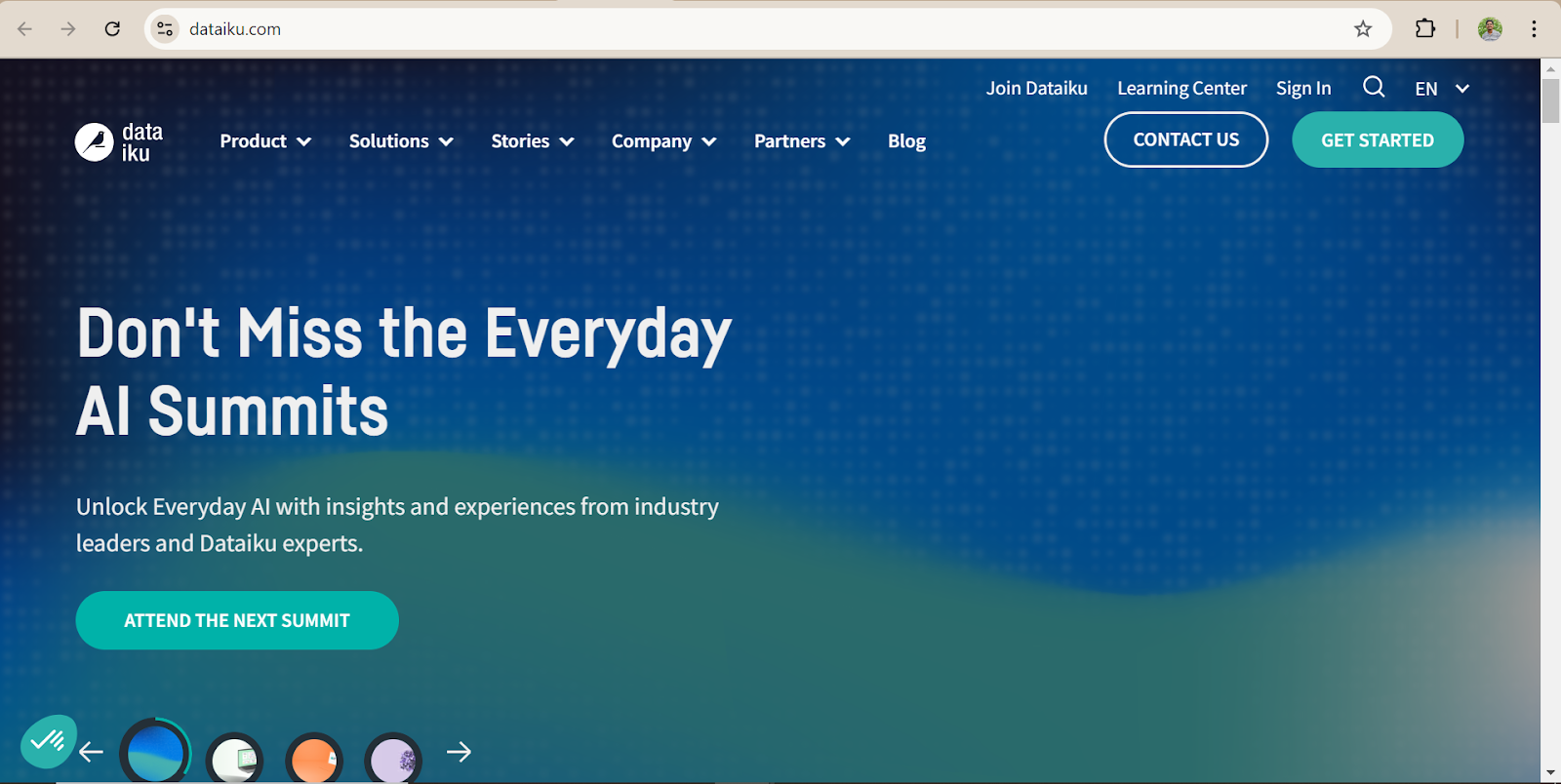Viewport: 1561px width, 784px height.
Task: Click the scrollbar down arrow
Action: click(1550, 773)
